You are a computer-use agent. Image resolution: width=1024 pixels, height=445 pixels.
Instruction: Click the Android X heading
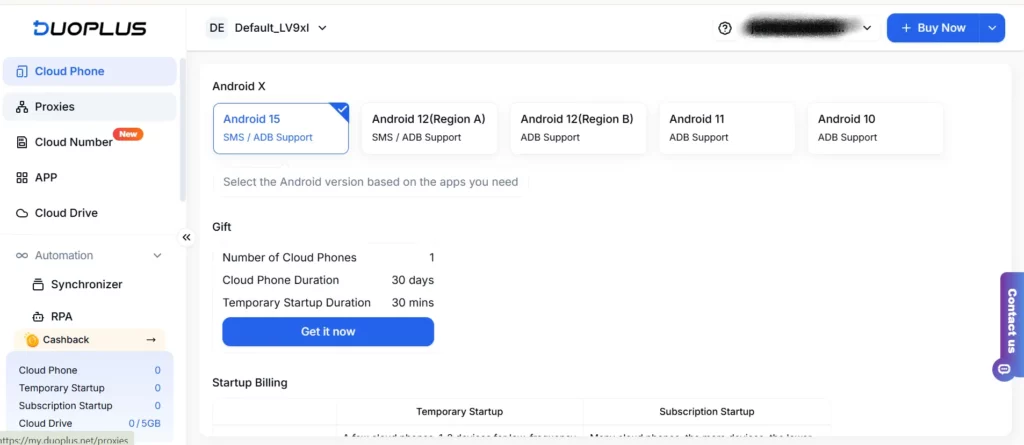(x=239, y=86)
